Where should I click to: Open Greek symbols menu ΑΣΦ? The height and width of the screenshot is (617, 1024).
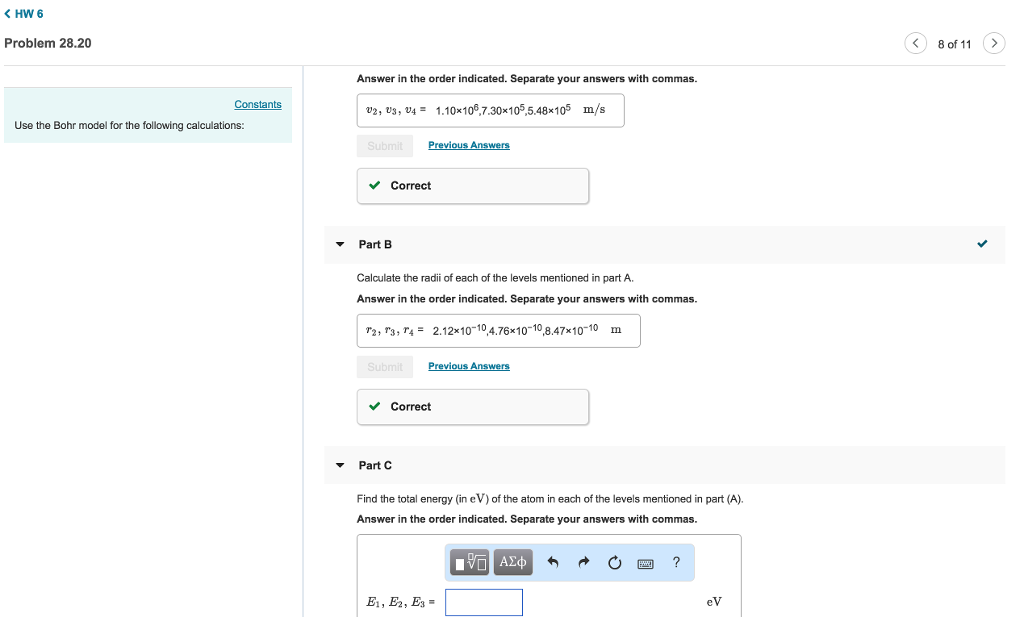tap(513, 562)
